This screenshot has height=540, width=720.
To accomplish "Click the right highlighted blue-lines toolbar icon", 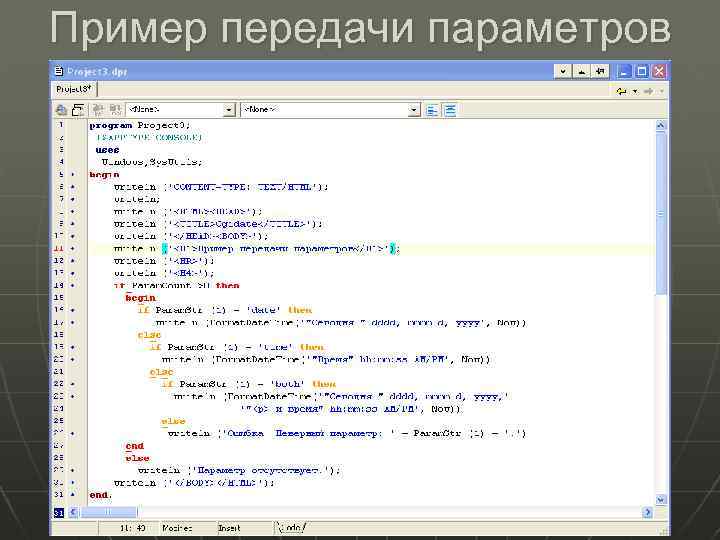I will click(x=450, y=110).
